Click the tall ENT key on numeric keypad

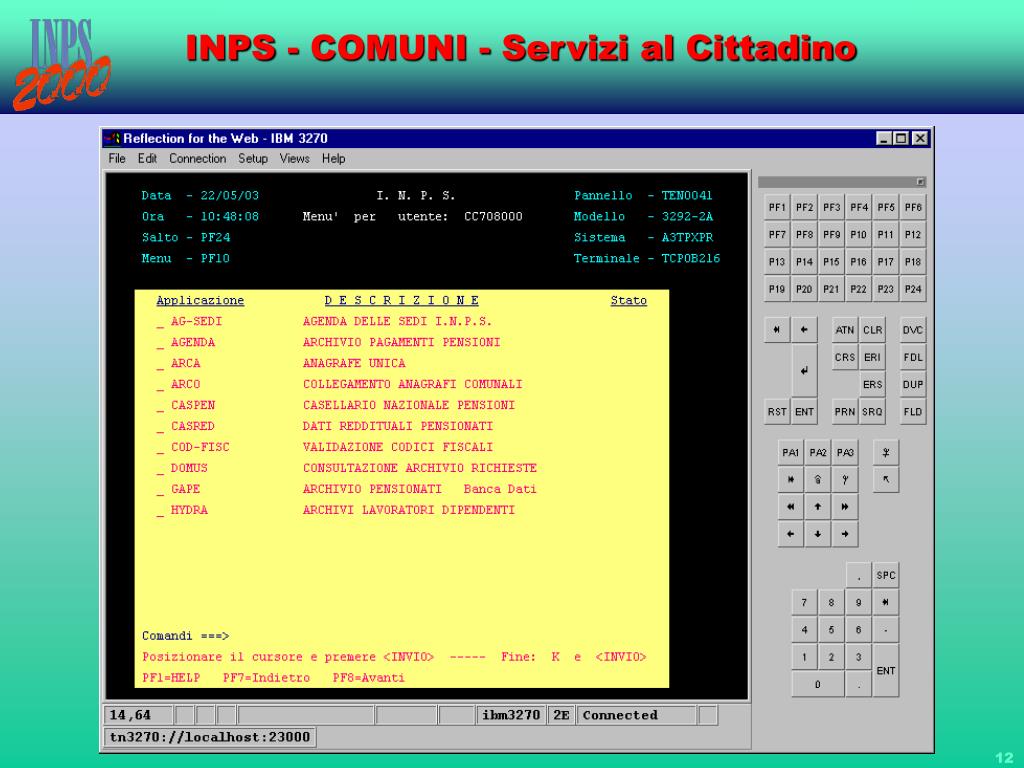(x=886, y=671)
